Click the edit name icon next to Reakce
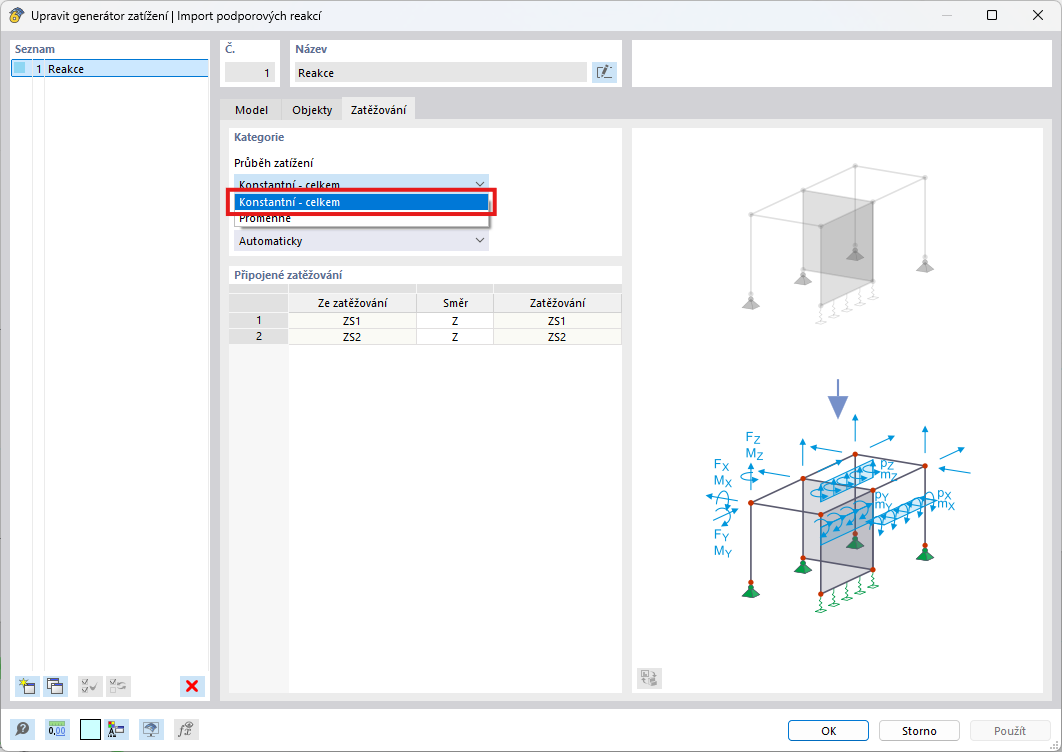 603,72
